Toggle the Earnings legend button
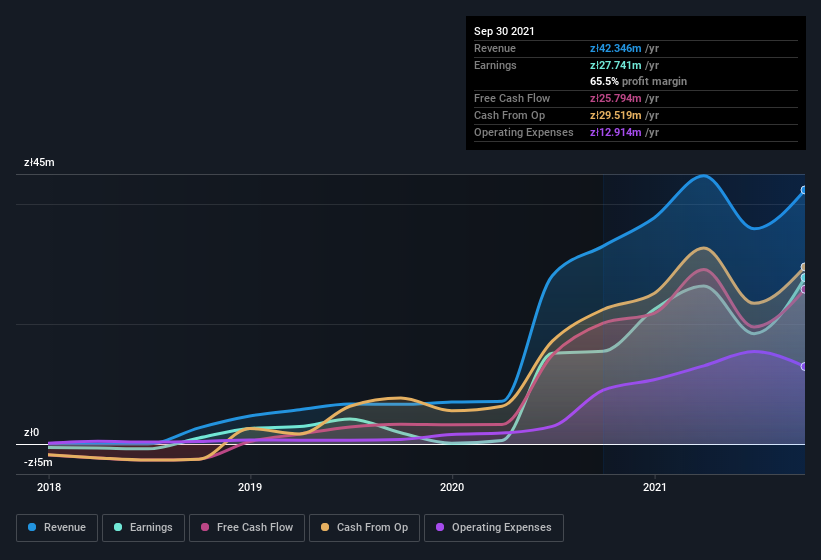This screenshot has height=560, width=821. [x=143, y=528]
